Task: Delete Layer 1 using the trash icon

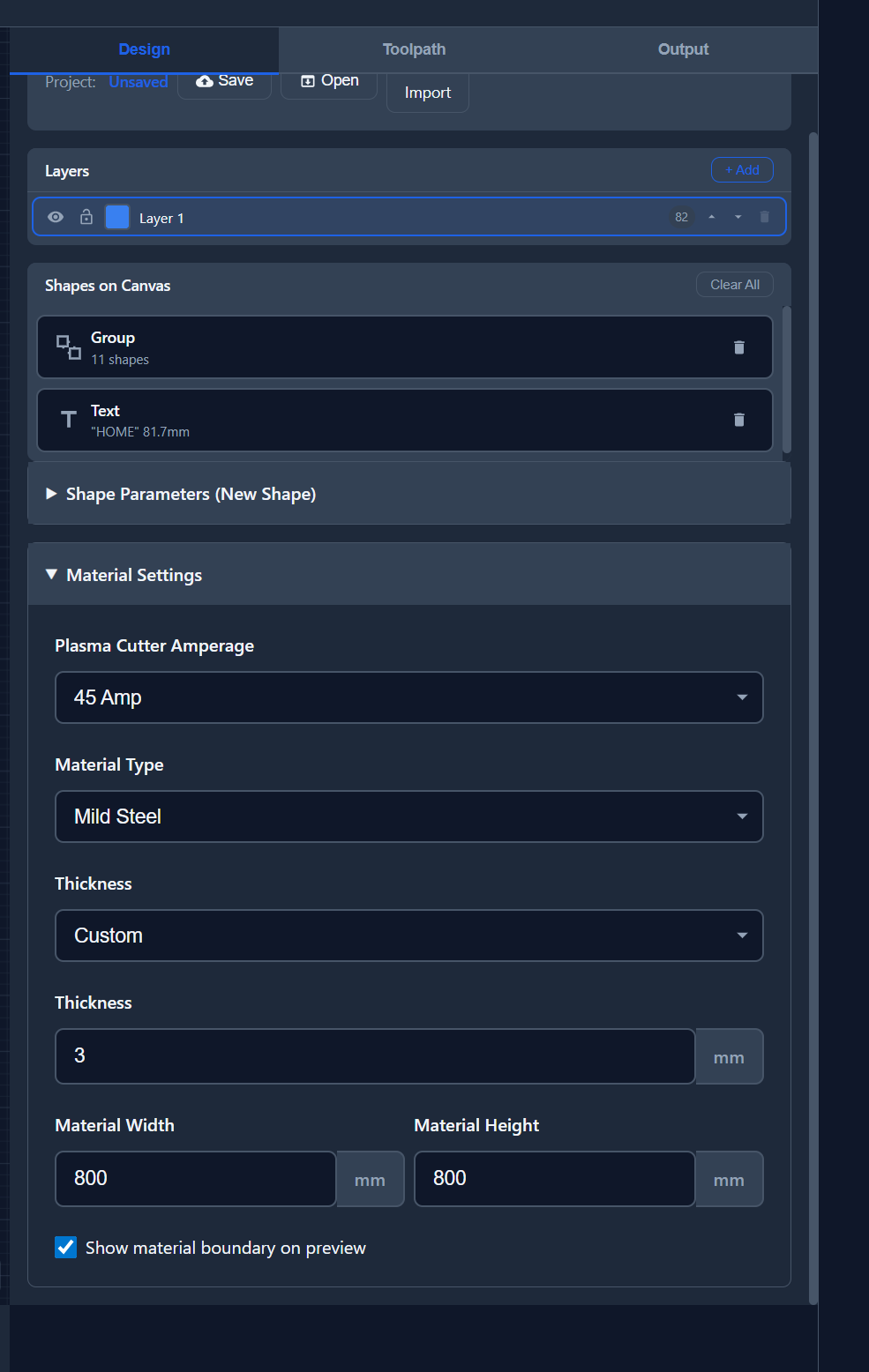Action: [x=764, y=216]
